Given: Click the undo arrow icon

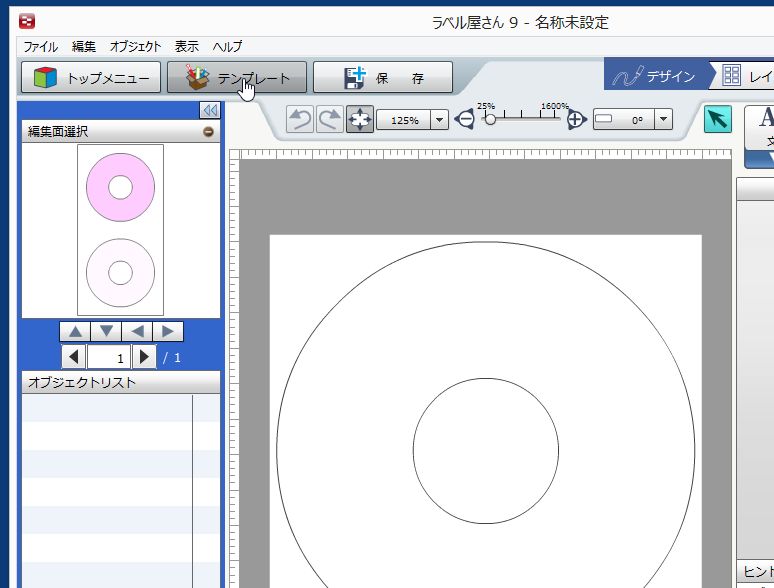Looking at the screenshot, I should 300,119.
